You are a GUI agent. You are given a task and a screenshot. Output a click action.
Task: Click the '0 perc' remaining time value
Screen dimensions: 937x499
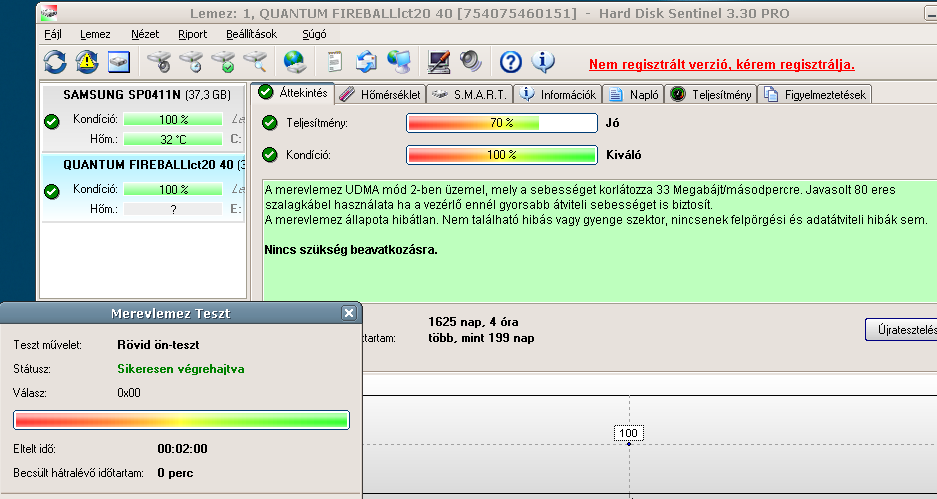175,473
